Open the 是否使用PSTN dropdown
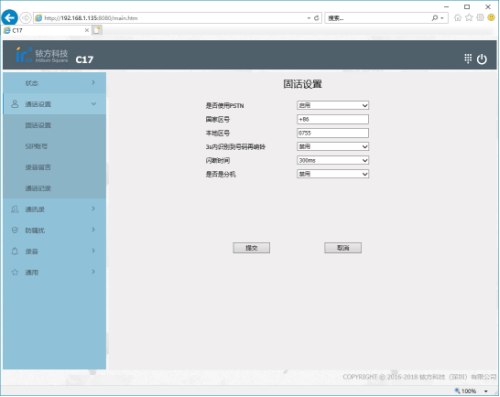 [333, 105]
